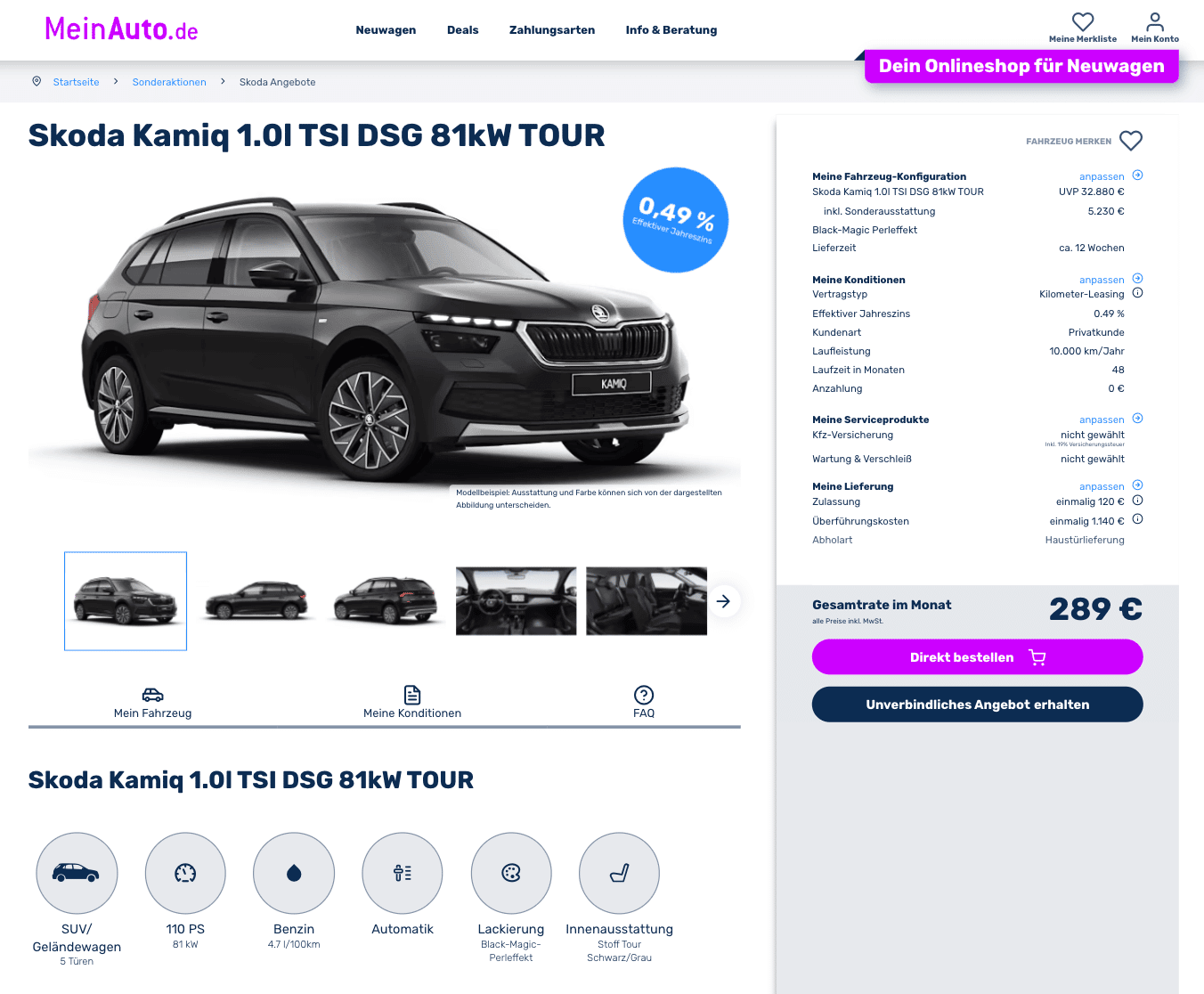Click info icon next to Kilometer-Leasing
The height and width of the screenshot is (994, 1204).
[1137, 293]
